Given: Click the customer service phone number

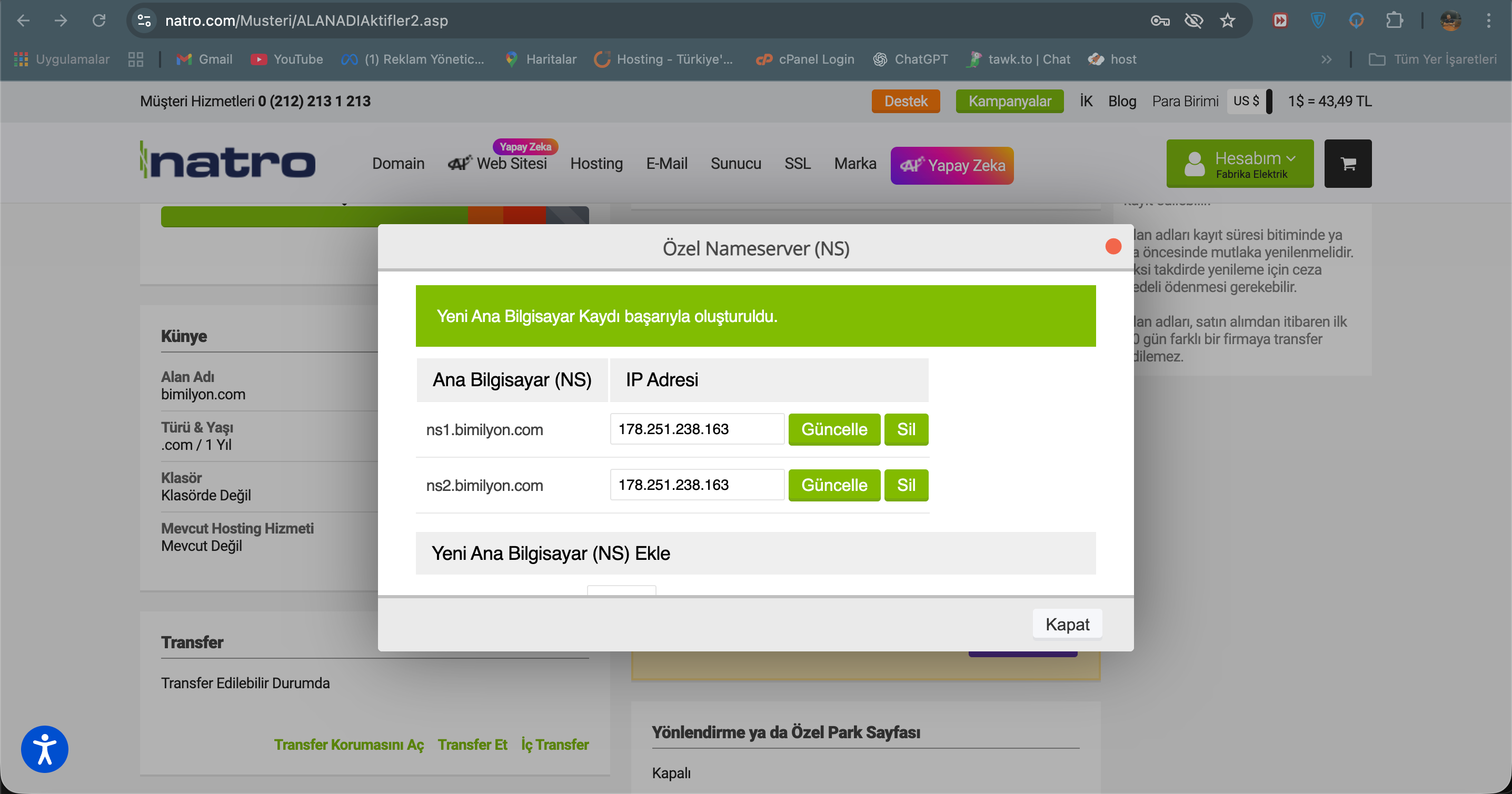Looking at the screenshot, I should click(314, 101).
